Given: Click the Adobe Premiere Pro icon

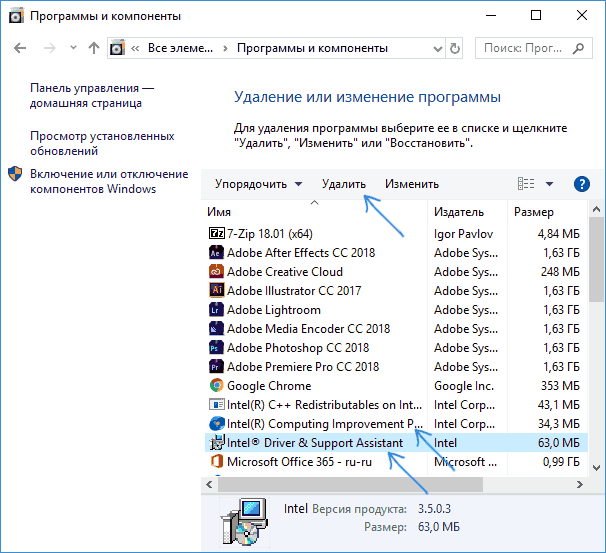Looking at the screenshot, I should pos(216,366).
